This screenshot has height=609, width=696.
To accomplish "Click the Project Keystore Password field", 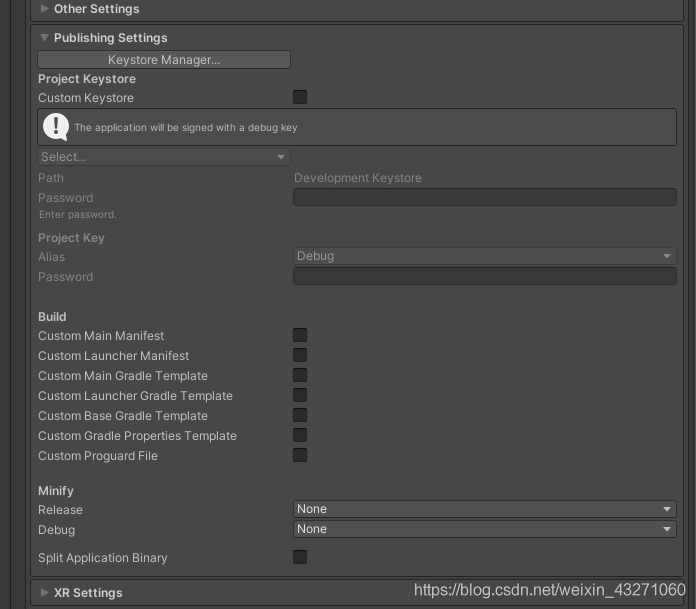I will pos(485,197).
